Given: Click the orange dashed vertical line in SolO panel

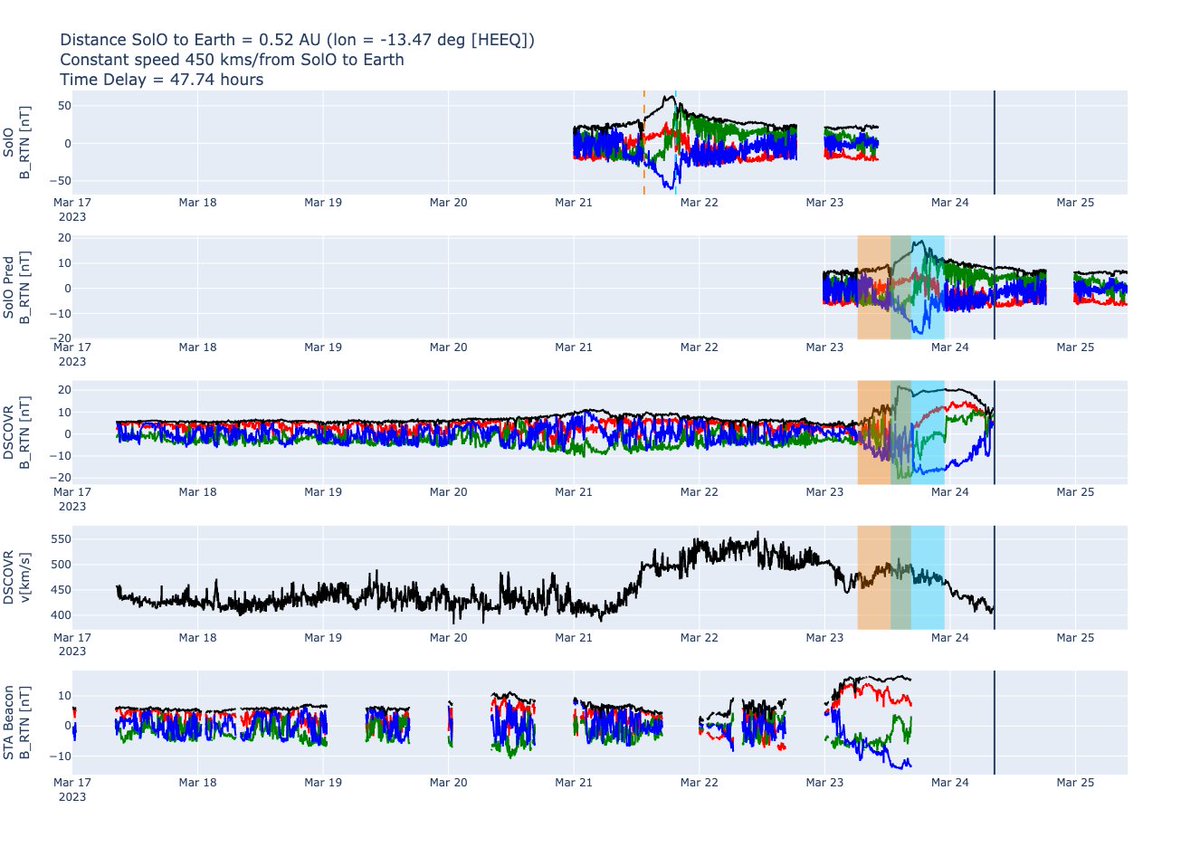Looking at the screenshot, I should tap(644, 142).
